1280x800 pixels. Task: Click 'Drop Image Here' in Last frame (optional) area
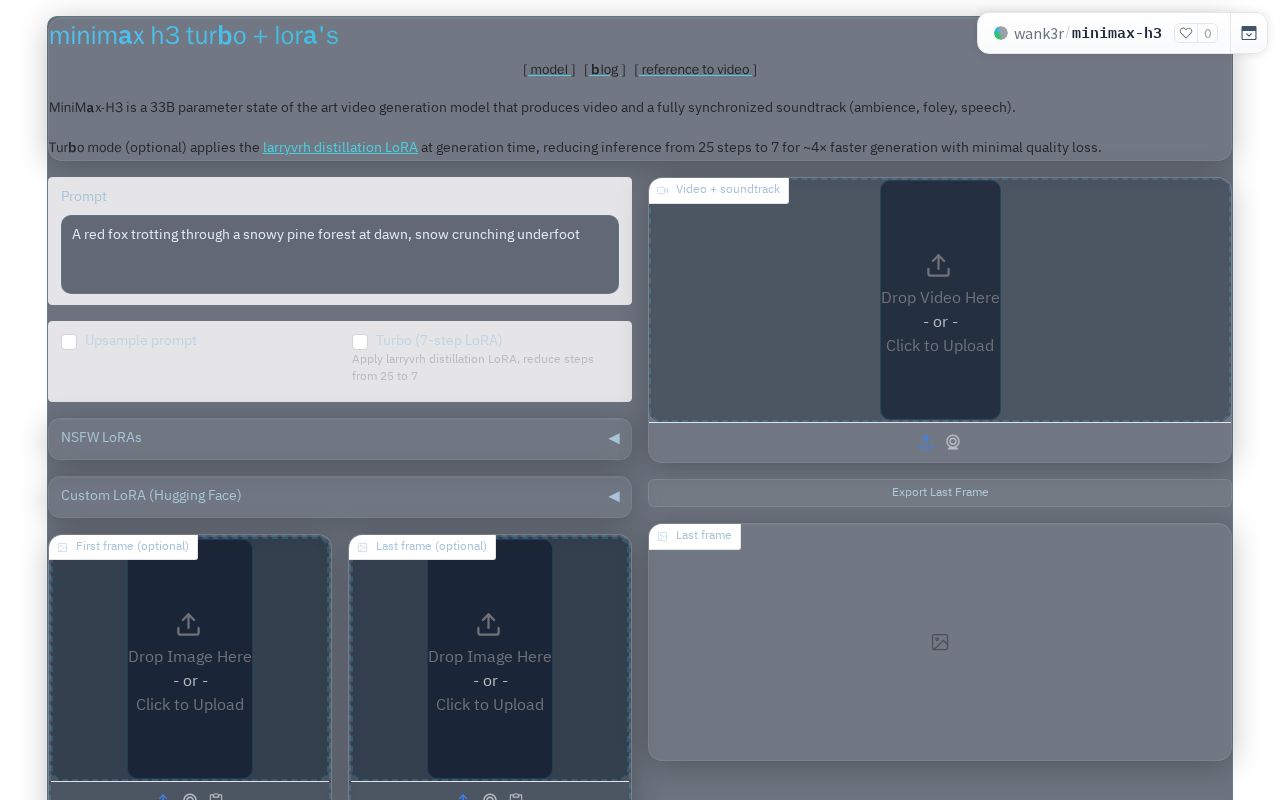click(490, 656)
